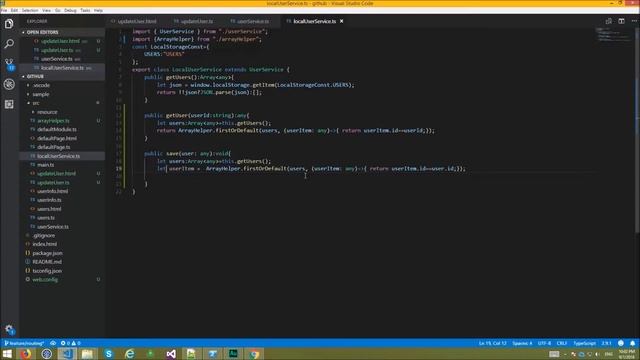Open Skype from the Windows taskbar

[109, 354]
